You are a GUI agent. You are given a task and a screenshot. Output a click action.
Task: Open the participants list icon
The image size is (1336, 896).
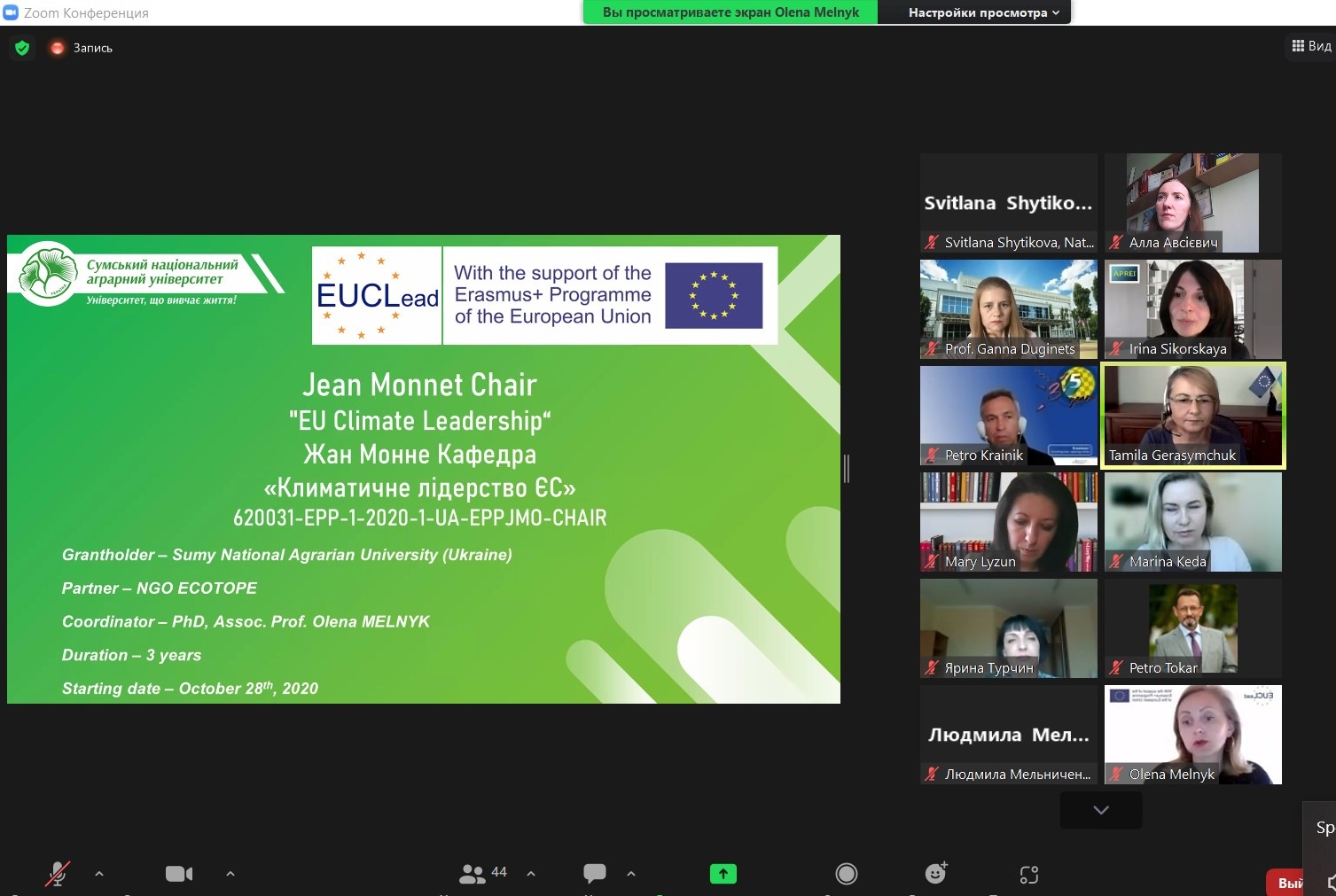[473, 874]
